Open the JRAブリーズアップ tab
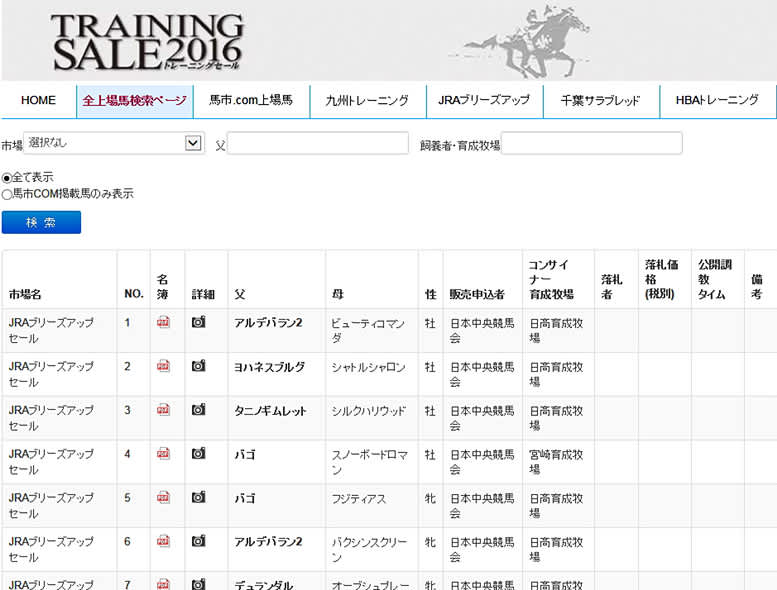 (x=484, y=101)
